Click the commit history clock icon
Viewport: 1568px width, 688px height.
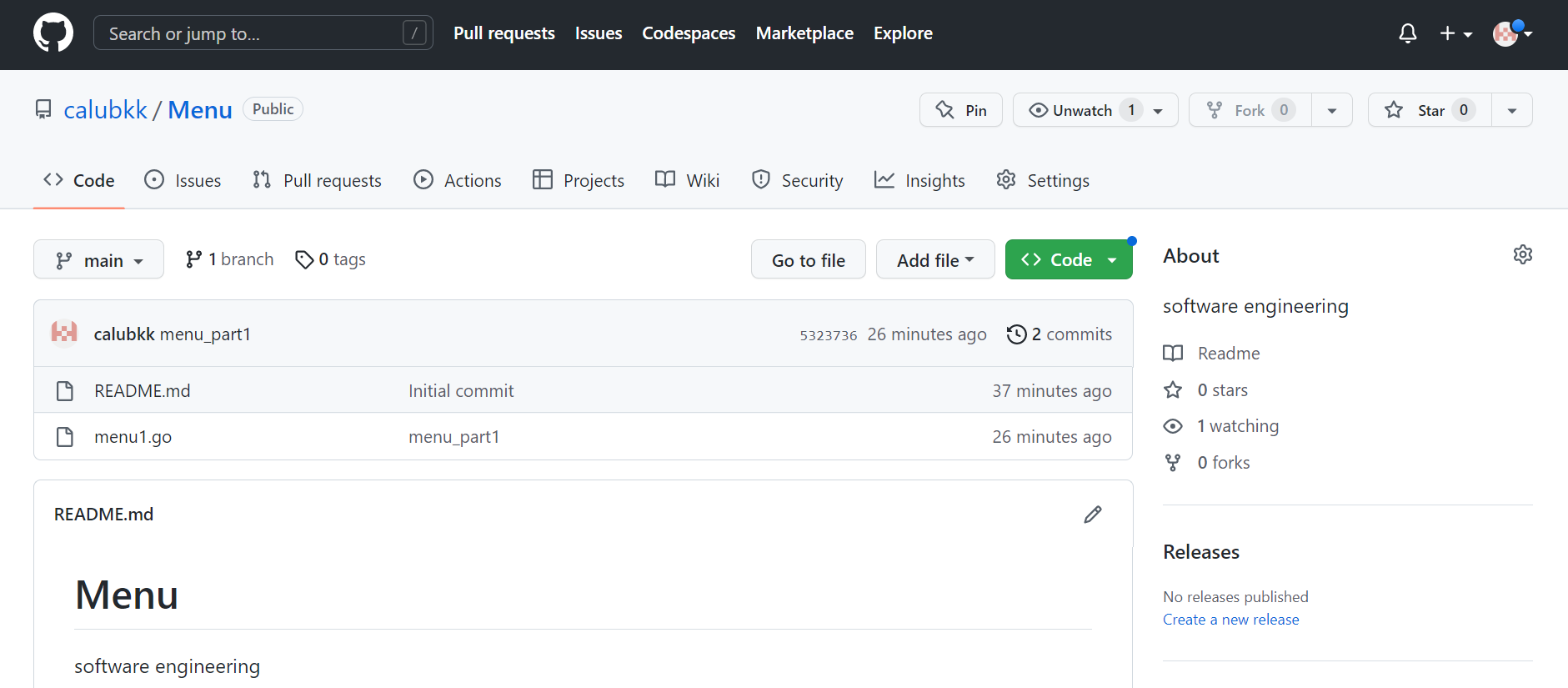(1016, 334)
